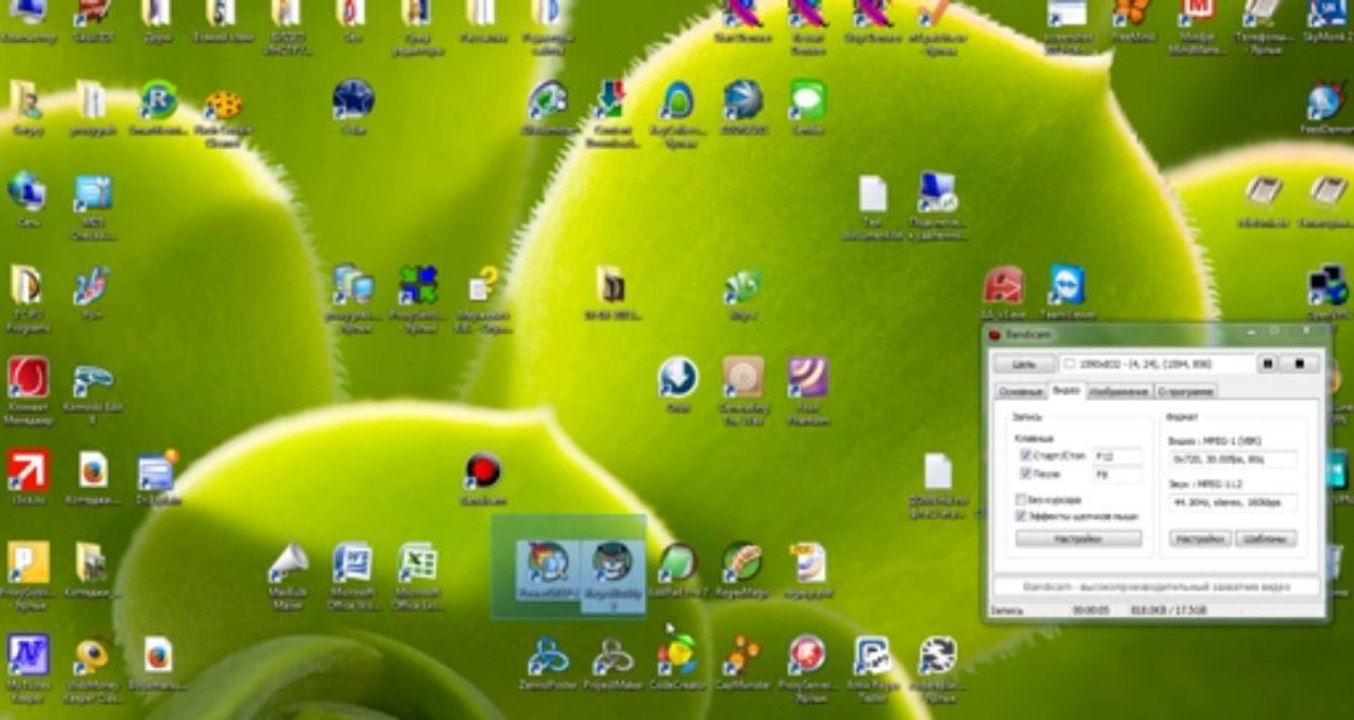Switch to the Изображения tab in Bandicam
Image resolution: width=1354 pixels, height=720 pixels.
click(x=1119, y=391)
